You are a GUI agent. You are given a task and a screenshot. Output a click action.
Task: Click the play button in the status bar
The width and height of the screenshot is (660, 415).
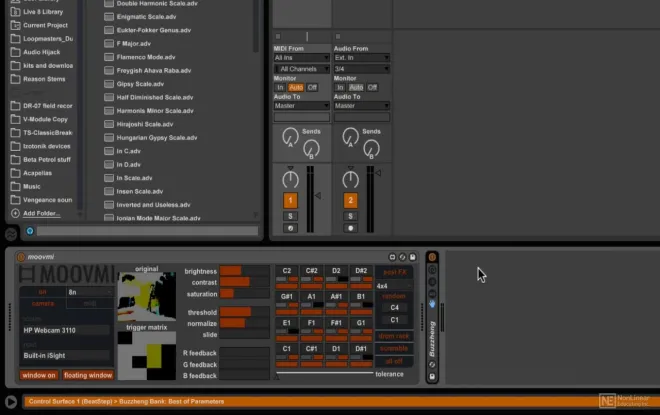pos(11,402)
